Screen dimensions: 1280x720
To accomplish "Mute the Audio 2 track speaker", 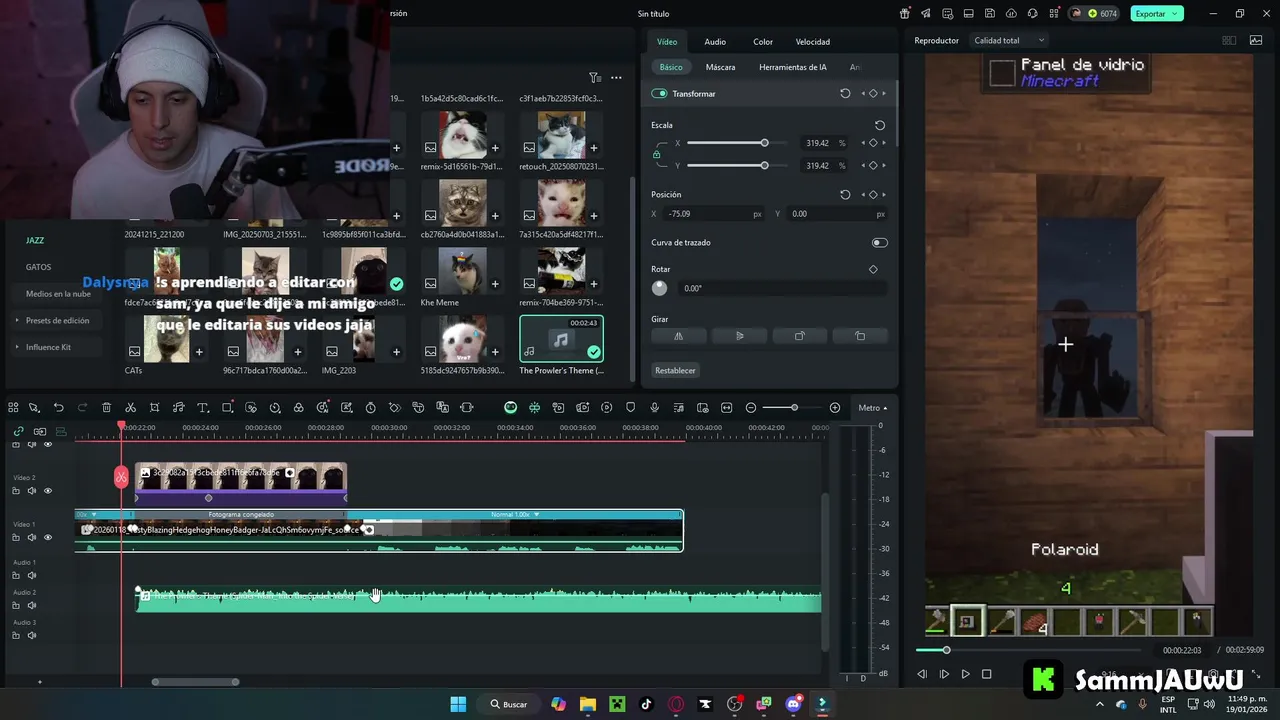I will [x=32, y=605].
